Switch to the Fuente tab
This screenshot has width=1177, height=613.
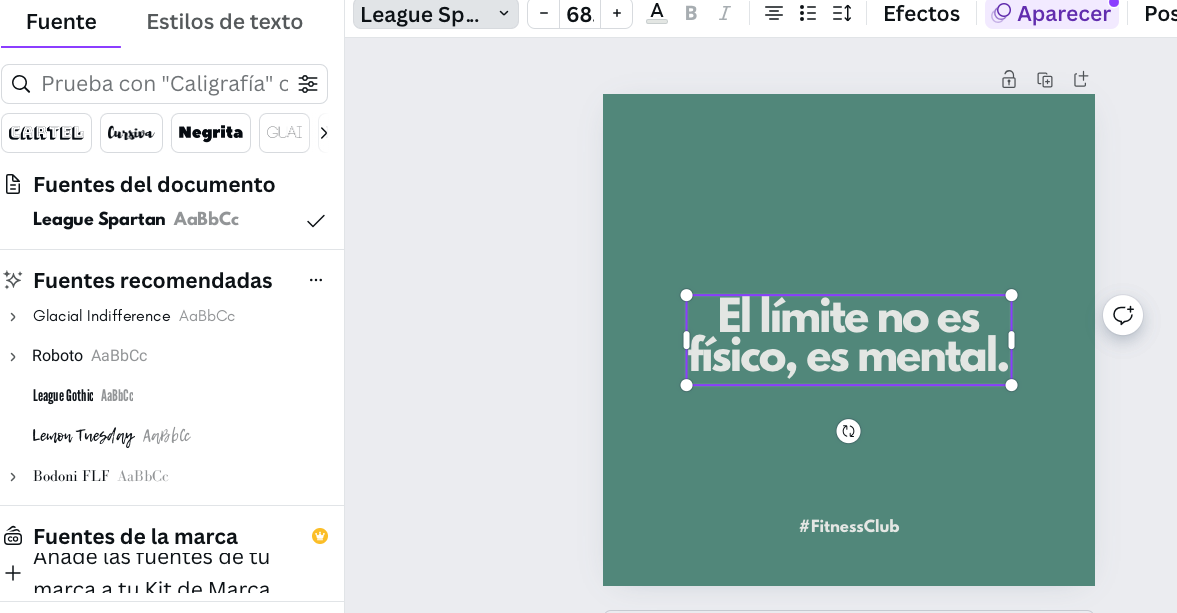[x=61, y=22]
